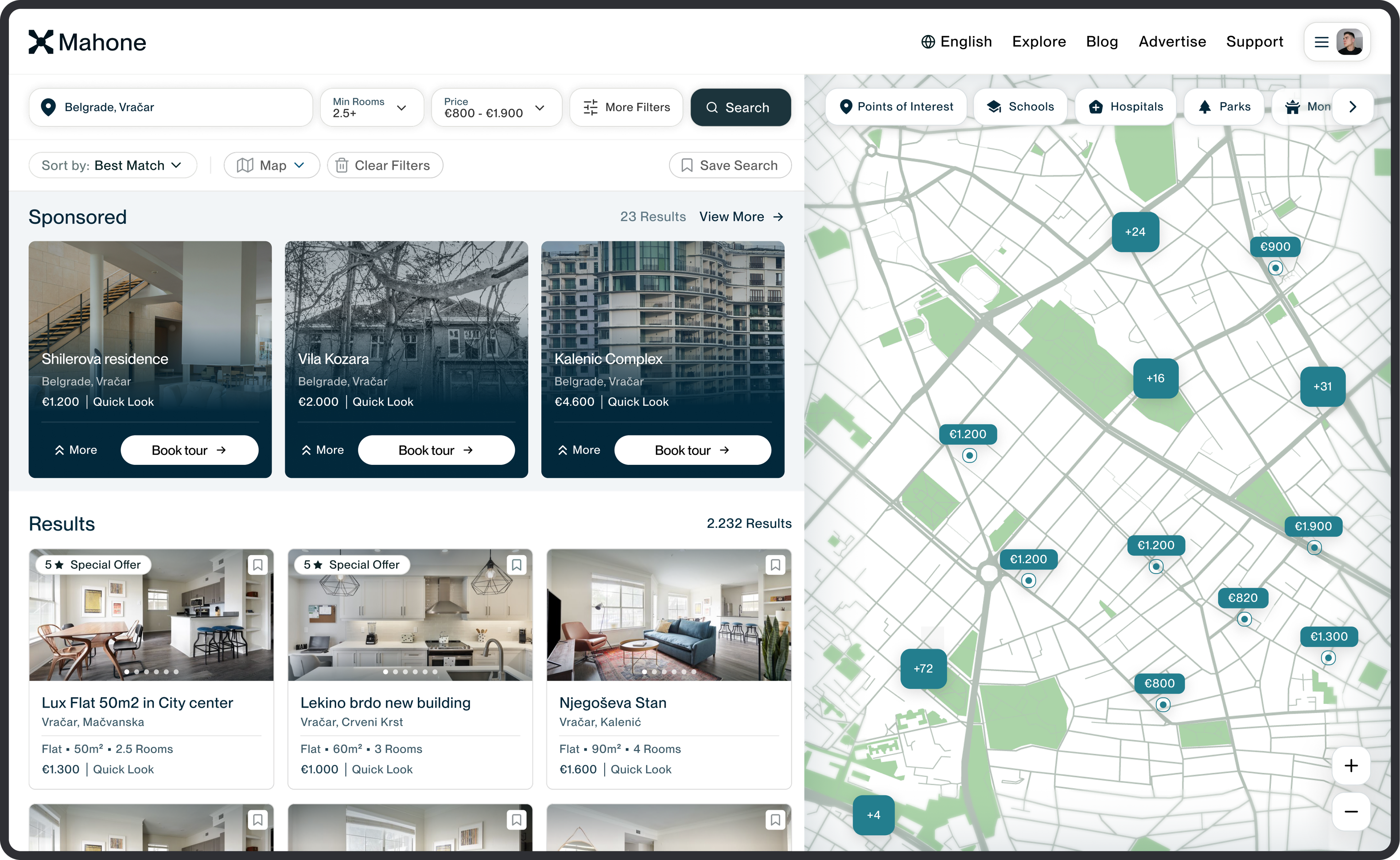
Task: Zoom in the map with plus button
Action: 1350,765
